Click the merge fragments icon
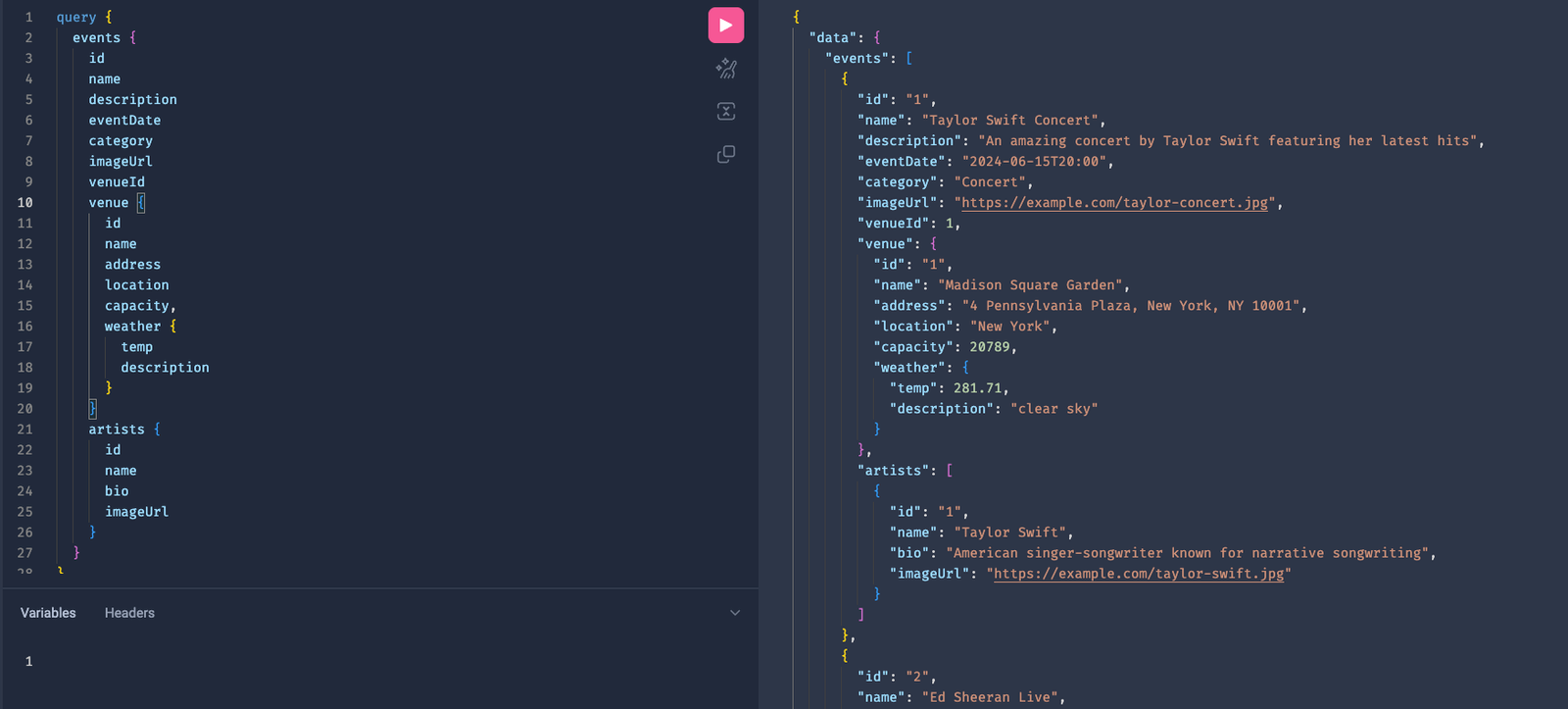The width and height of the screenshot is (1568, 709). [726, 111]
